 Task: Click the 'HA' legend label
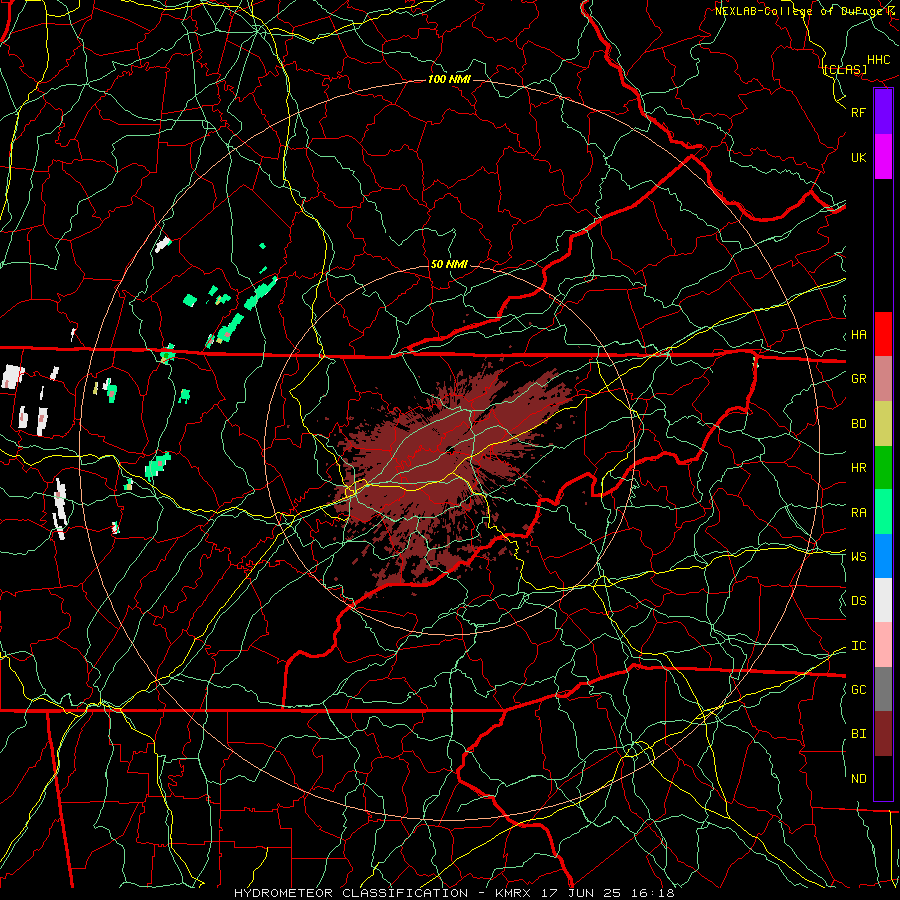point(858,335)
